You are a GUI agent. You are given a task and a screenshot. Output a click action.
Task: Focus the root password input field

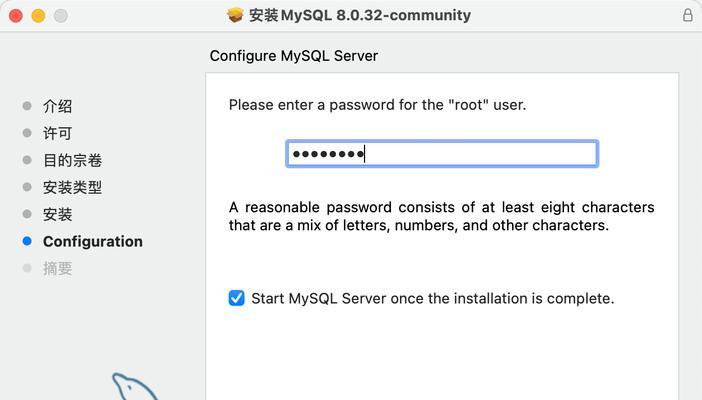point(442,154)
